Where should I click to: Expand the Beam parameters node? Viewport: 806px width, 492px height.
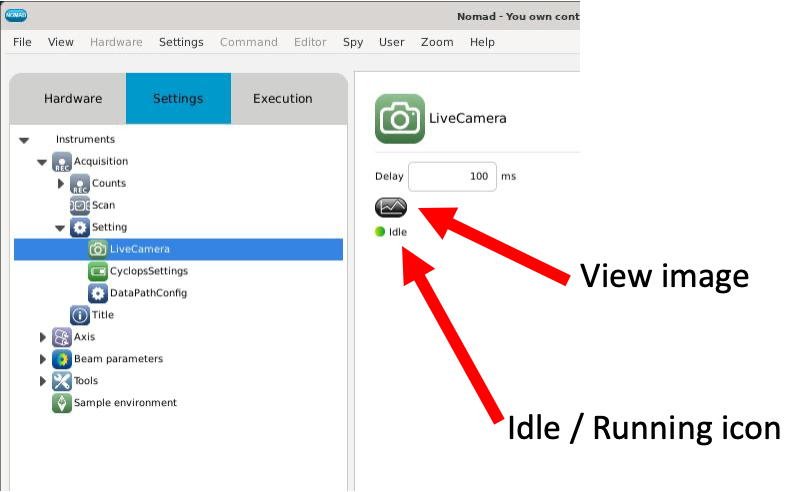[x=42, y=359]
